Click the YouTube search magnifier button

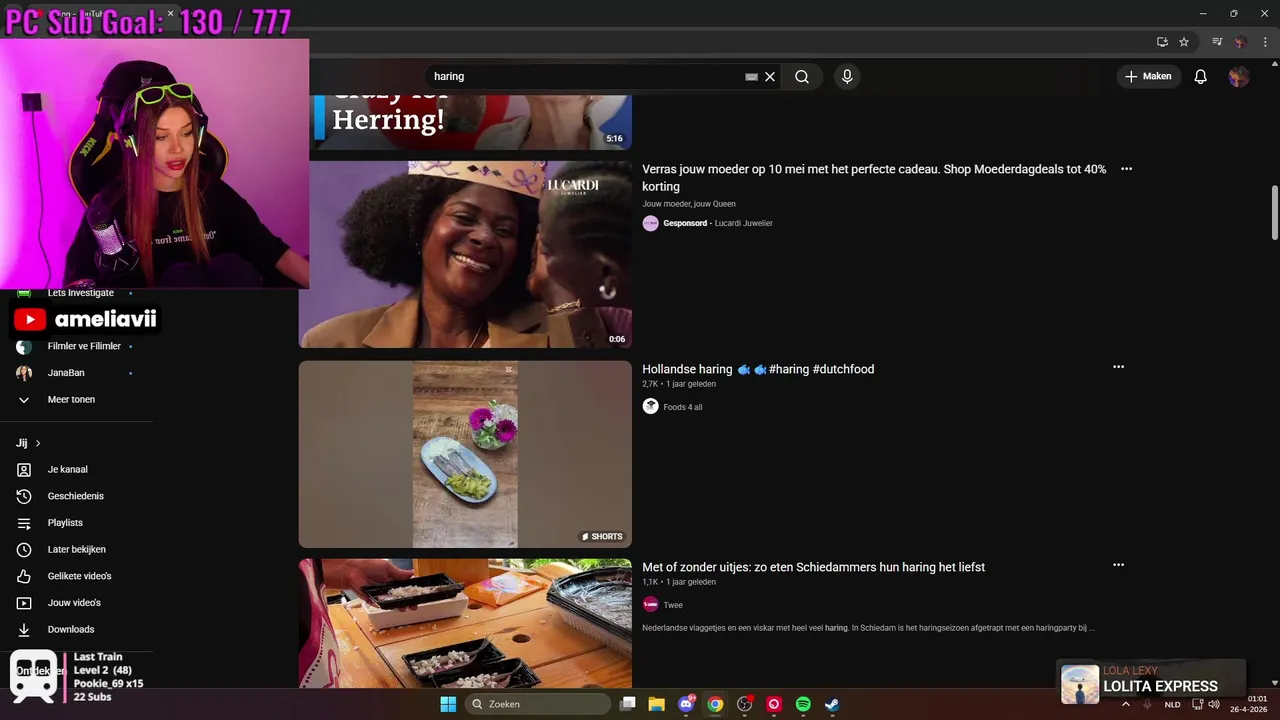802,77
